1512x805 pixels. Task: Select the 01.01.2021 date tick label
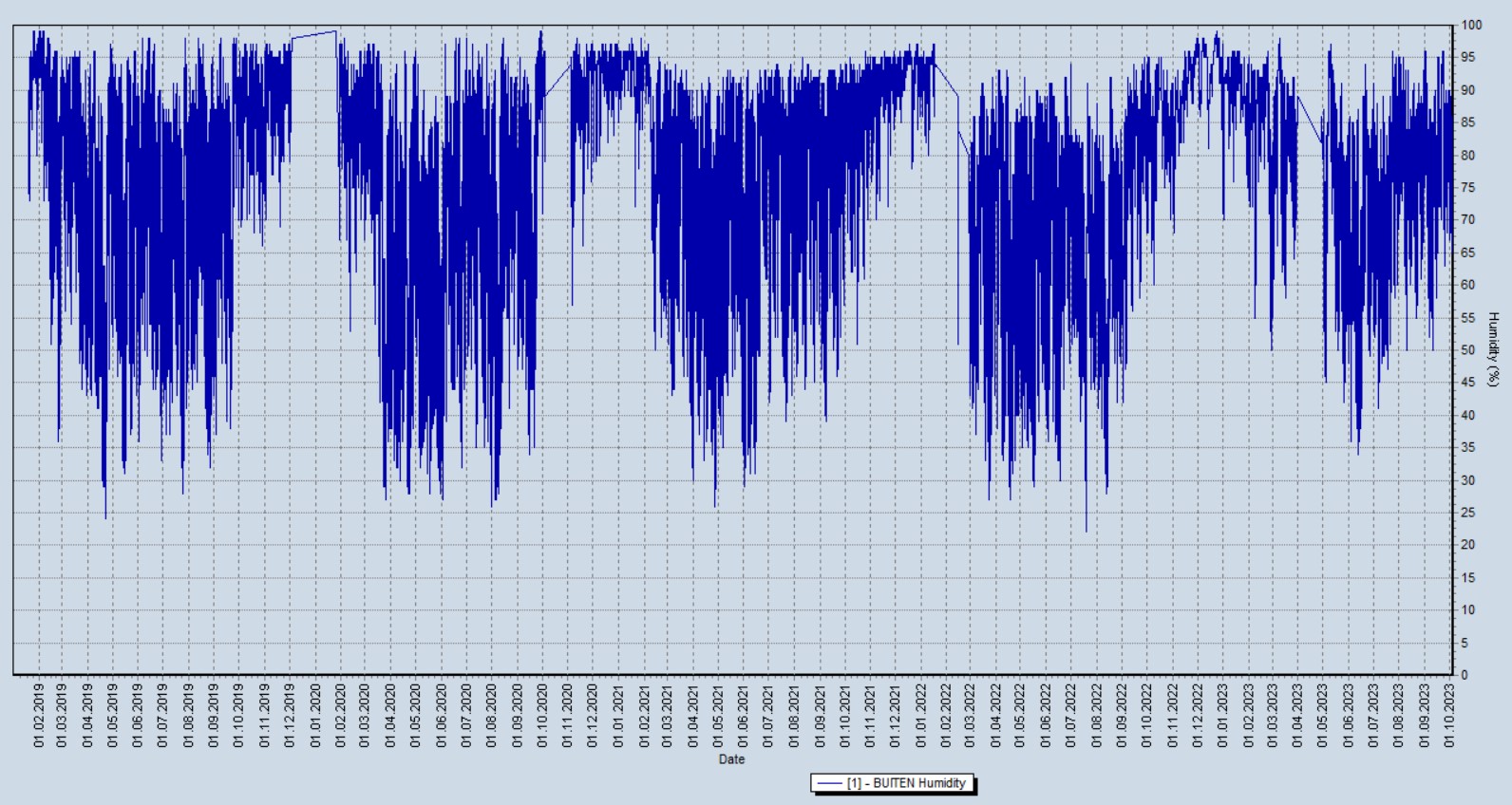pos(618,715)
